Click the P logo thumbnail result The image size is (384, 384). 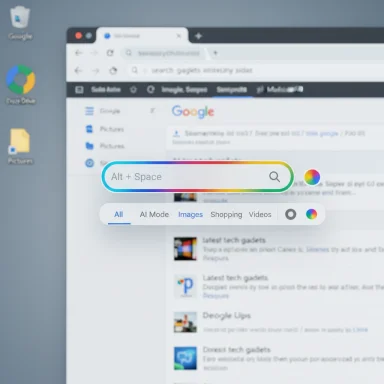pos(185,286)
